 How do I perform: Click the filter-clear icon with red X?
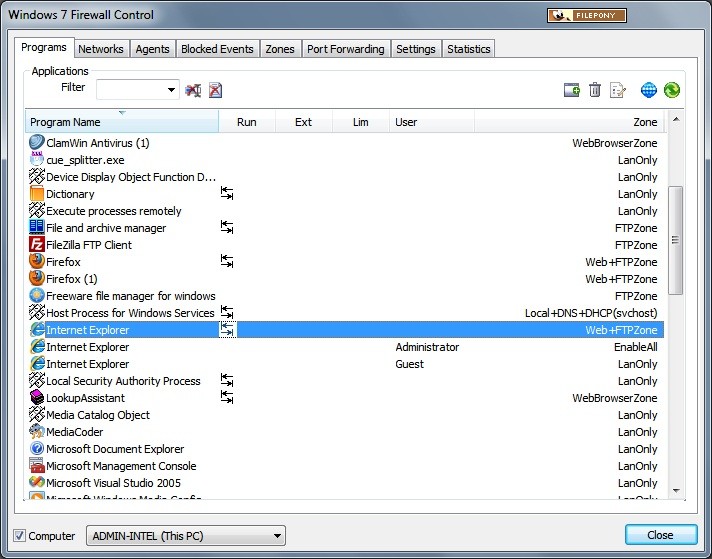pos(193,90)
